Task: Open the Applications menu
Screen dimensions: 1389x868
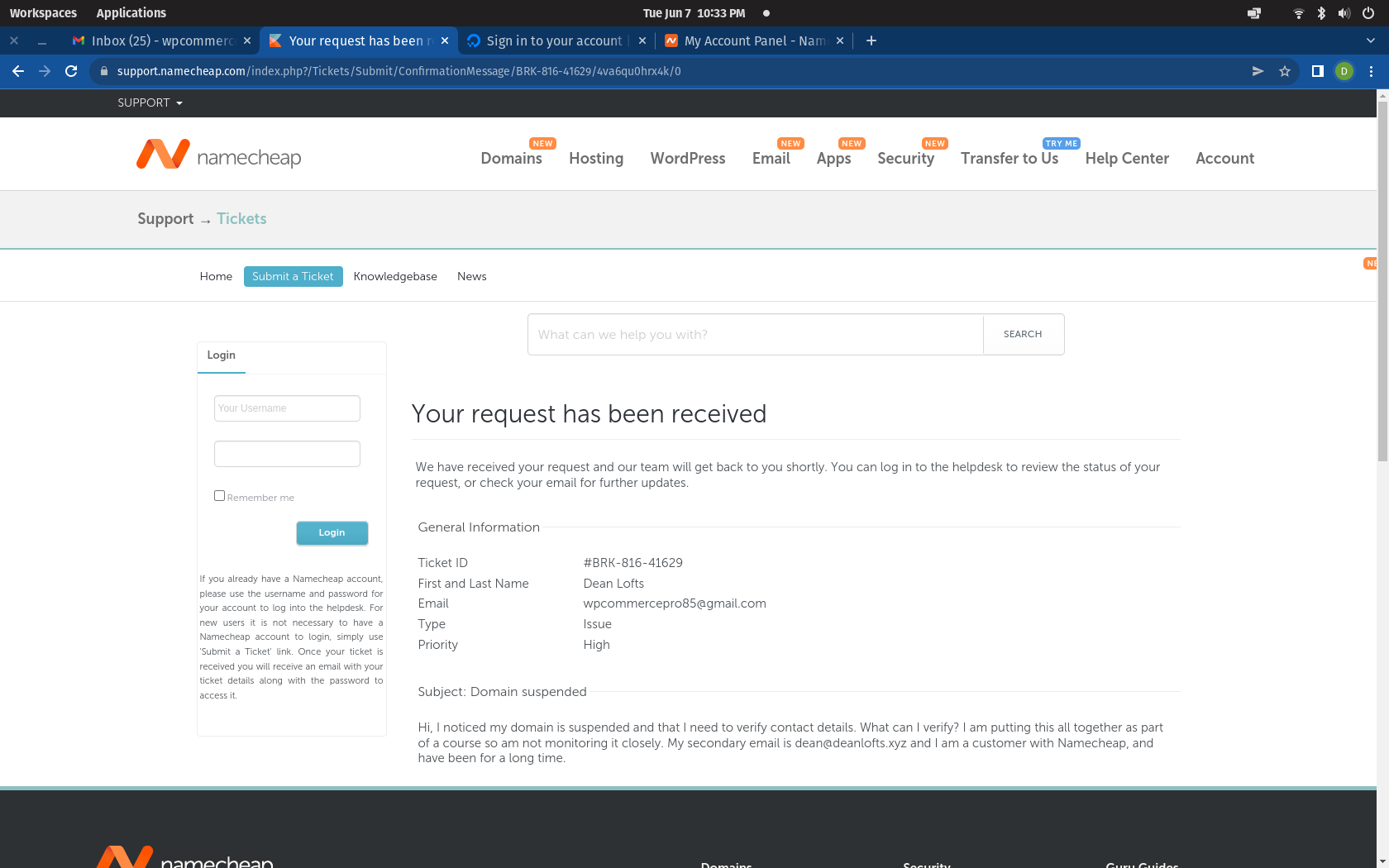Action: (131, 13)
